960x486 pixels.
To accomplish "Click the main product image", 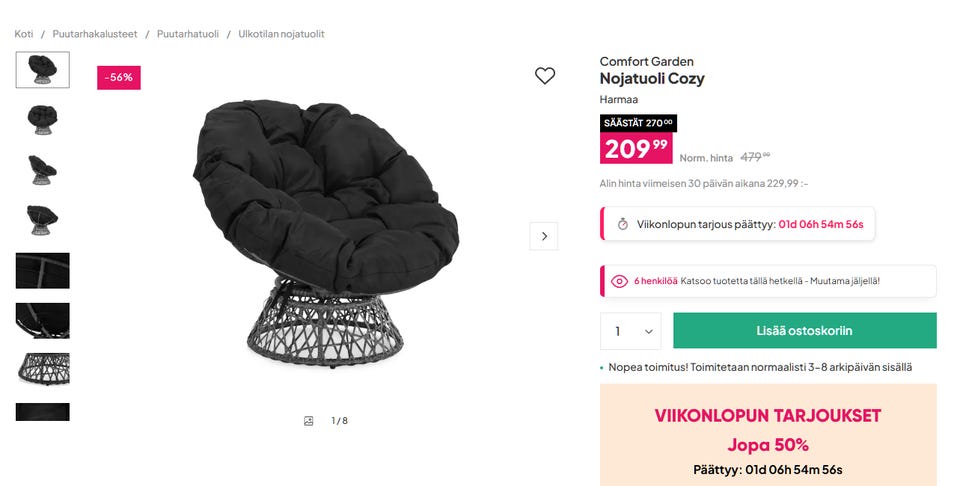I will pyautogui.click(x=326, y=236).
